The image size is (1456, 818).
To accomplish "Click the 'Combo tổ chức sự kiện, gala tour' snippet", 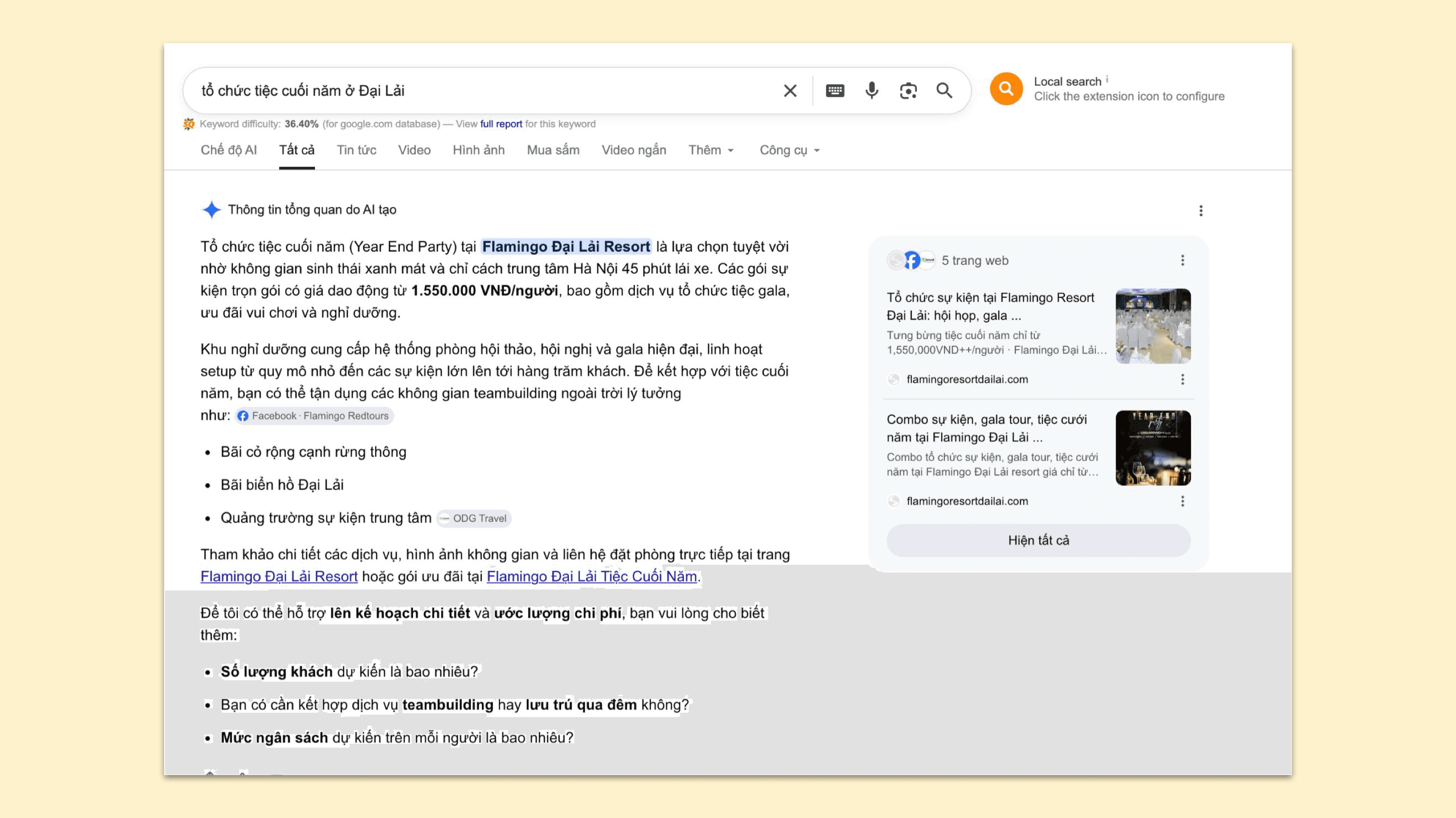I will [993, 464].
